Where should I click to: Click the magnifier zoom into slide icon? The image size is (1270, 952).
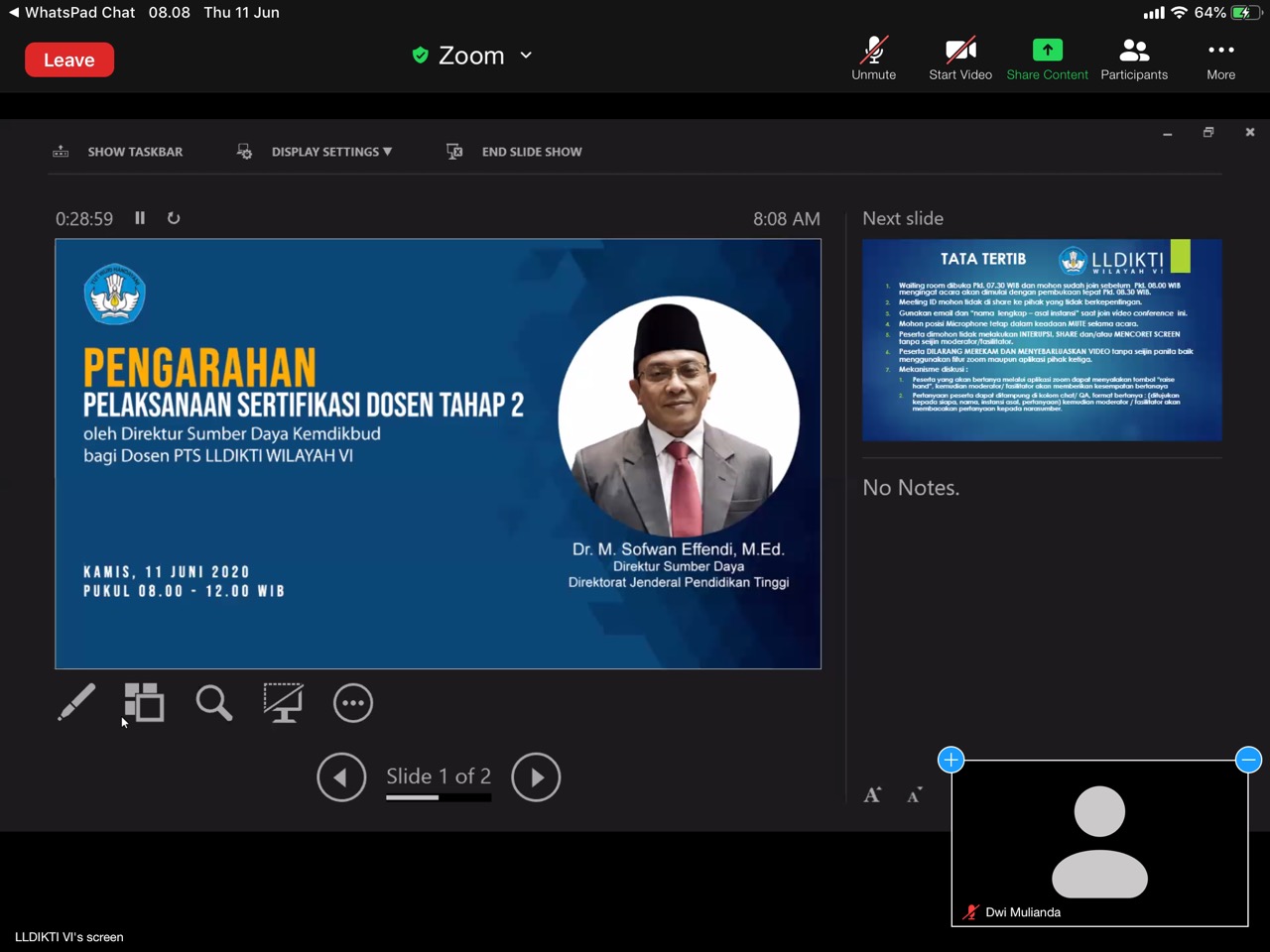tap(213, 703)
